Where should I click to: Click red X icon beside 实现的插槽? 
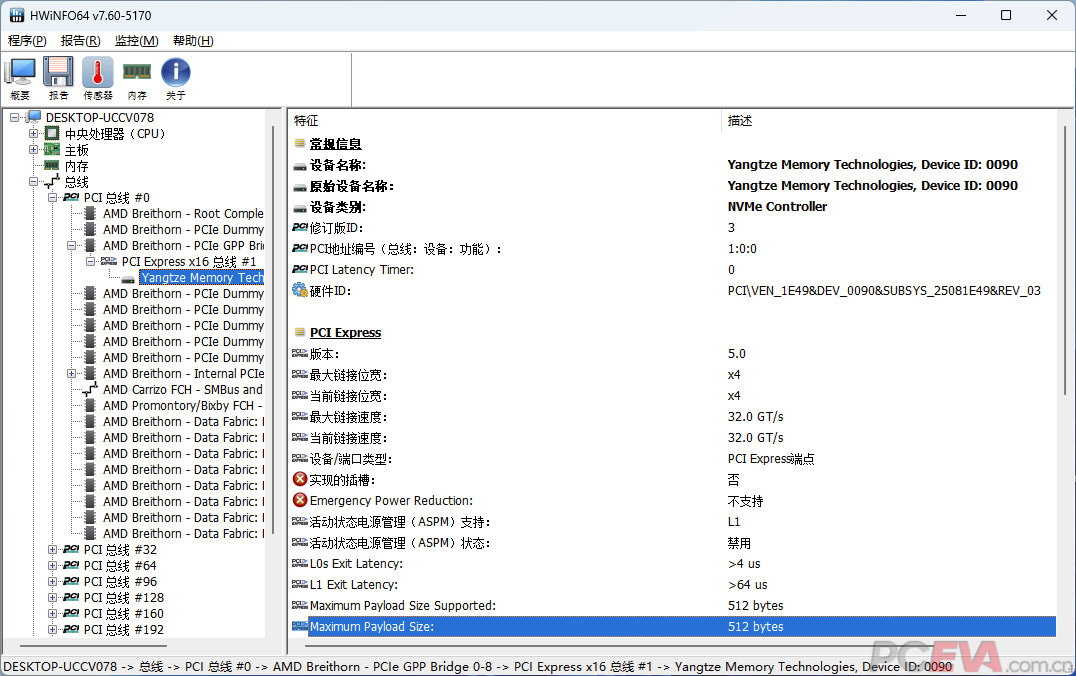point(300,479)
